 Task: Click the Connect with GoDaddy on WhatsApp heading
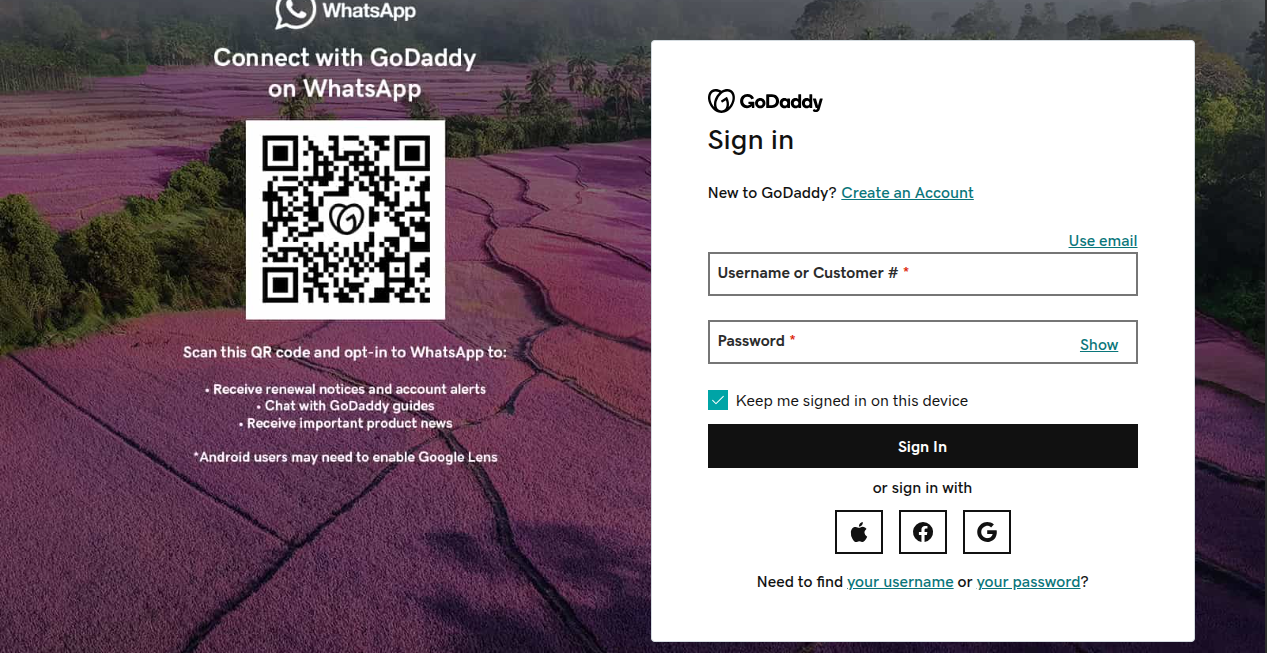click(x=345, y=72)
